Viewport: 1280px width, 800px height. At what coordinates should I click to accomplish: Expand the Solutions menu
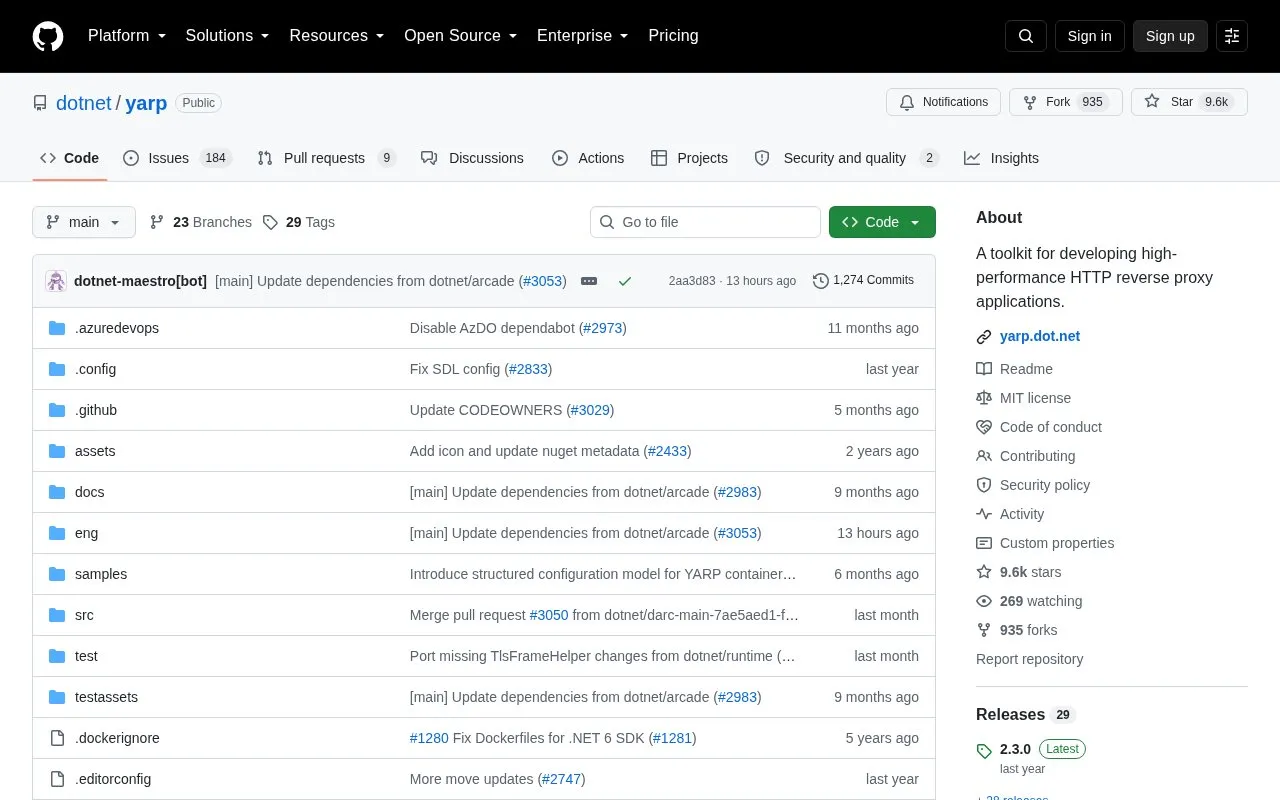click(228, 36)
